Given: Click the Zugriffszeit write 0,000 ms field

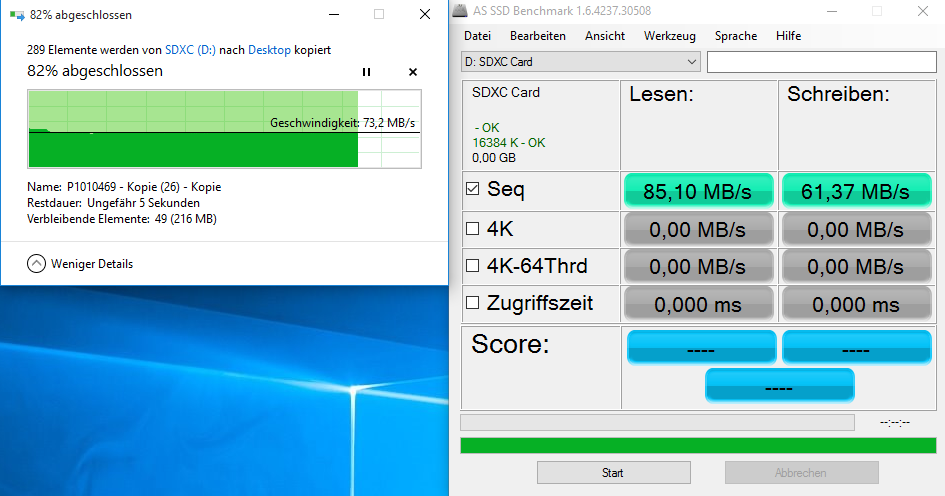Looking at the screenshot, I should [856, 304].
